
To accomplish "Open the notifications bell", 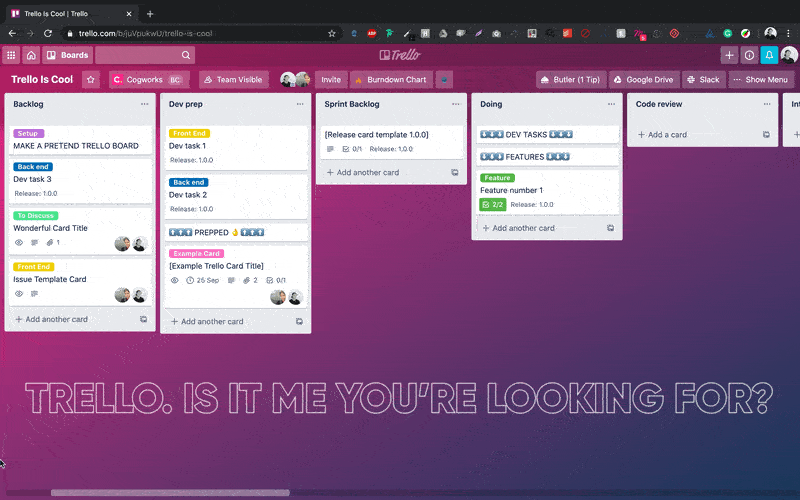I will (x=769, y=55).
